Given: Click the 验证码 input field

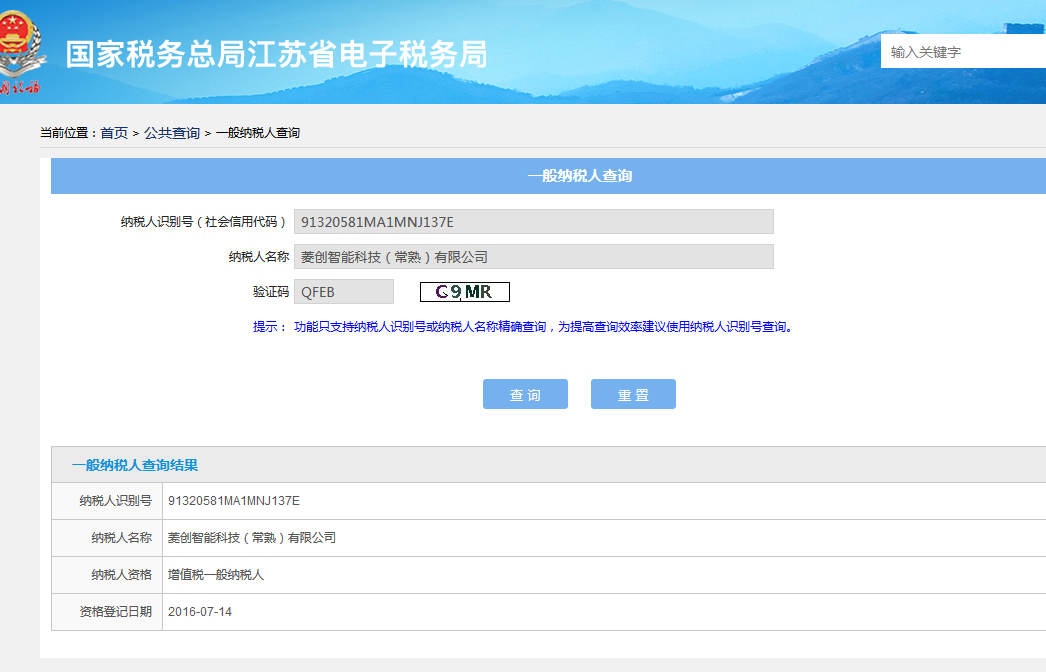Looking at the screenshot, I should tap(344, 292).
